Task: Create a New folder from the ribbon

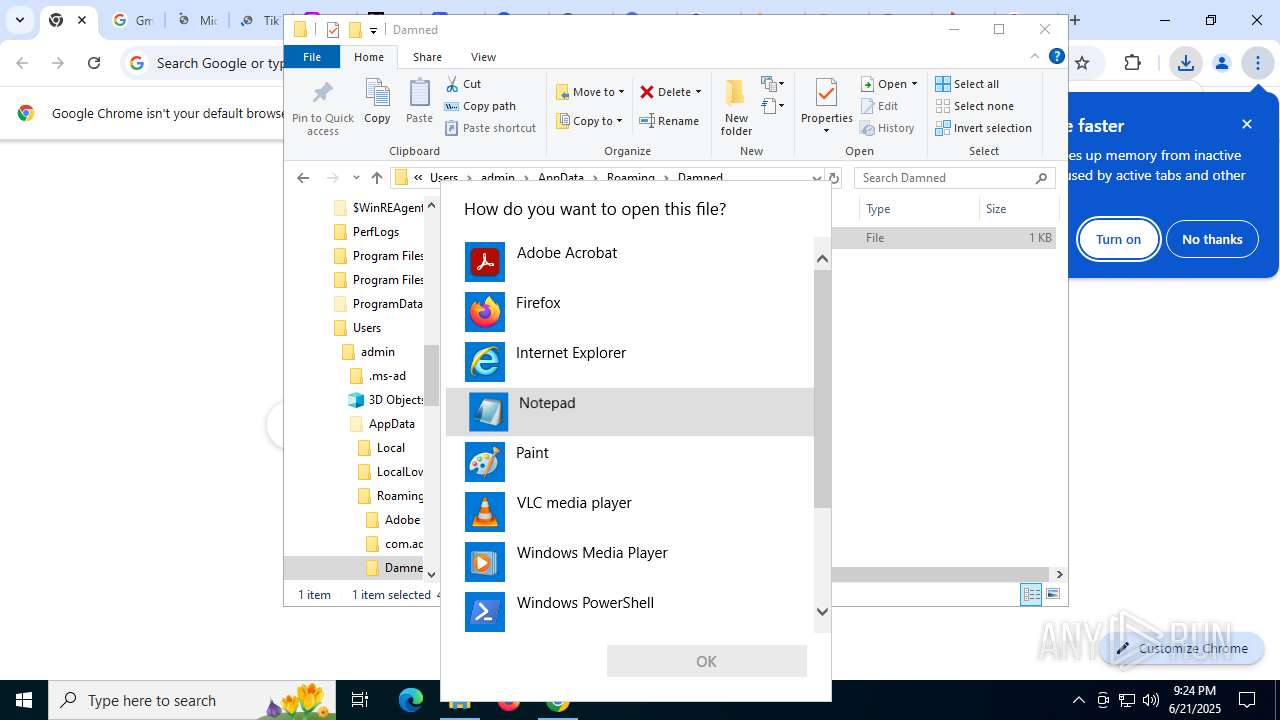Action: click(x=736, y=107)
